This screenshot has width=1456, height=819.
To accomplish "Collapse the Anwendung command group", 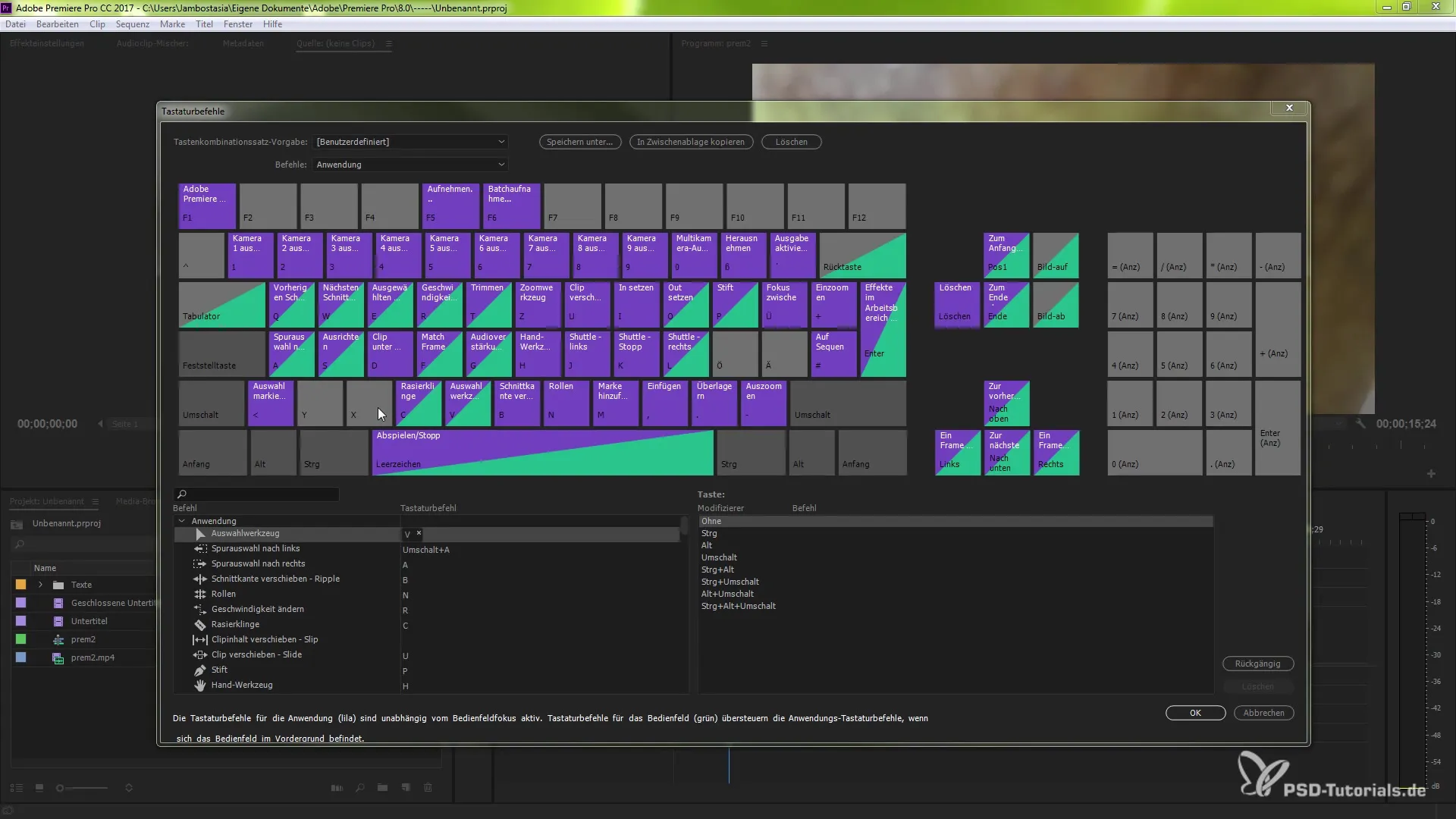I will coord(181,521).
